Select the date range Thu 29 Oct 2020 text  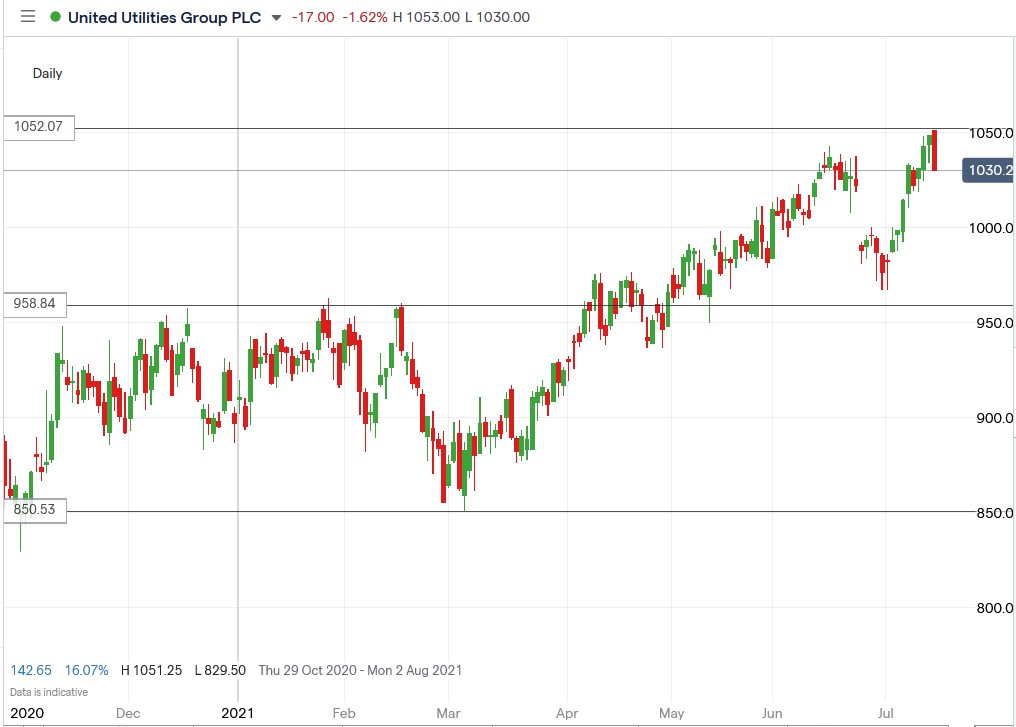(x=310, y=670)
